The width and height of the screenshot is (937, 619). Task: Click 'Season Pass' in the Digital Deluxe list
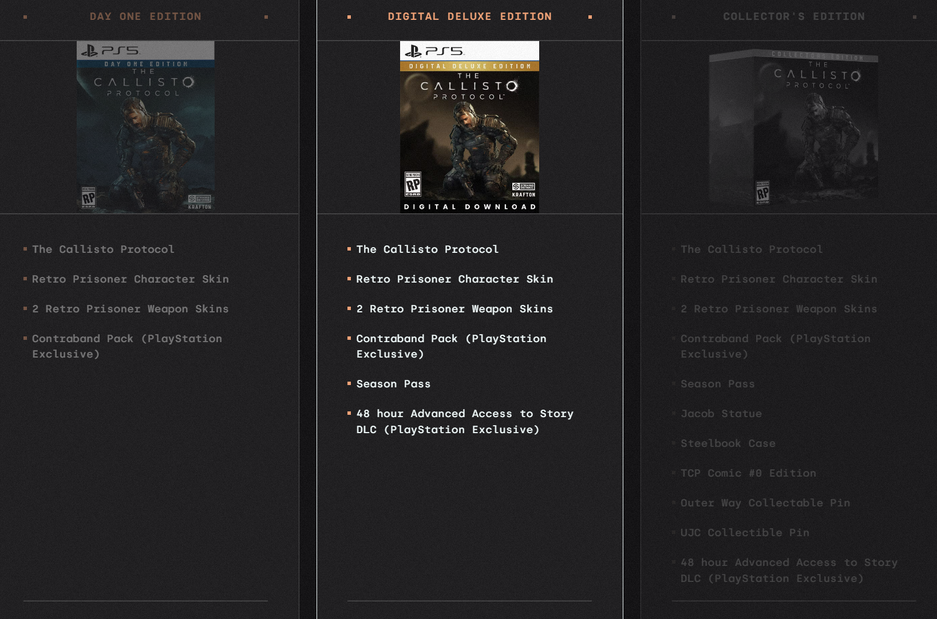[393, 384]
